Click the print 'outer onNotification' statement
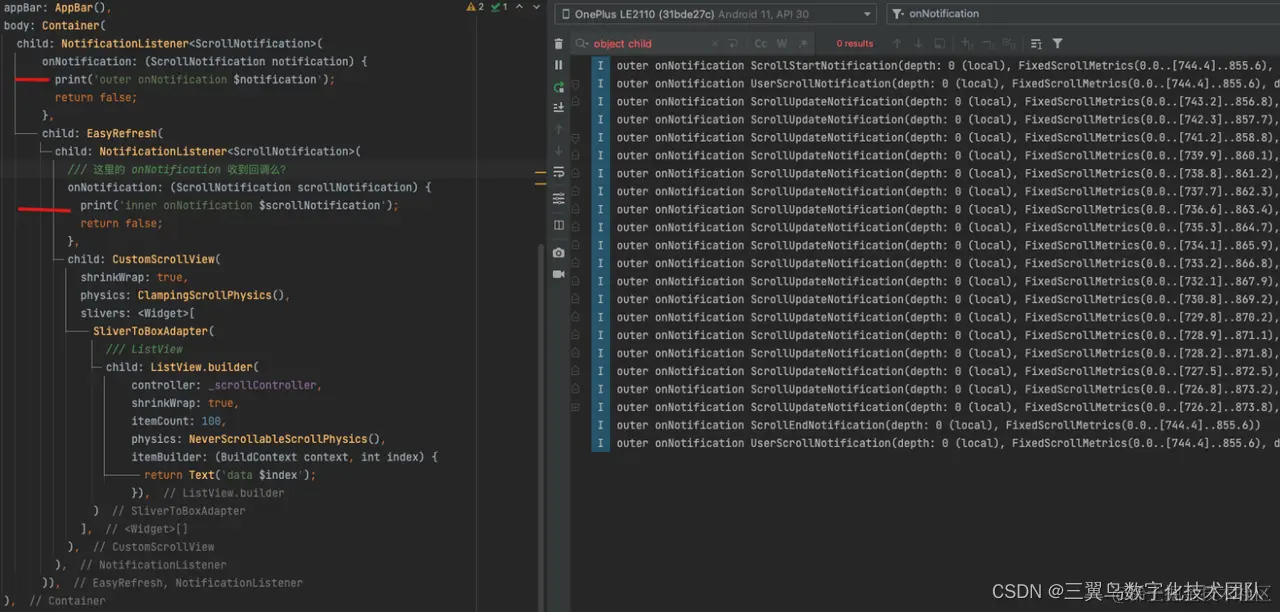The width and height of the screenshot is (1280, 612). click(195, 80)
